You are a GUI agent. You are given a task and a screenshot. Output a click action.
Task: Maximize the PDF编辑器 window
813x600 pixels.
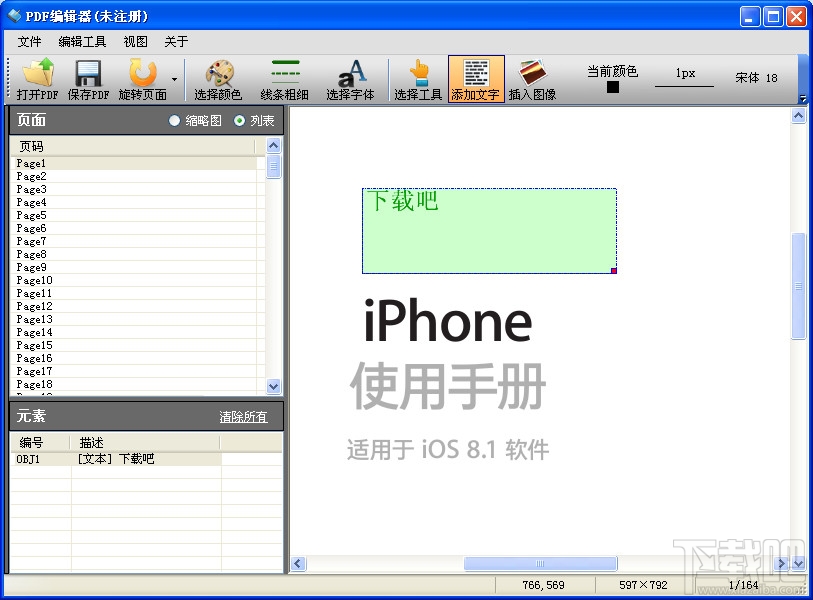[773, 17]
